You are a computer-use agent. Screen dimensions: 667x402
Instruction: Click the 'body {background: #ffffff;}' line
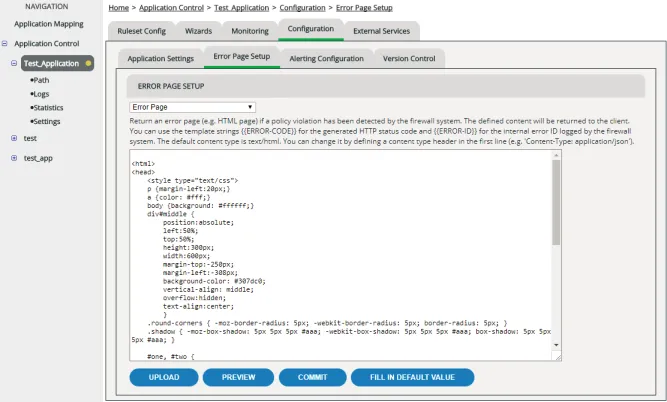(200, 205)
